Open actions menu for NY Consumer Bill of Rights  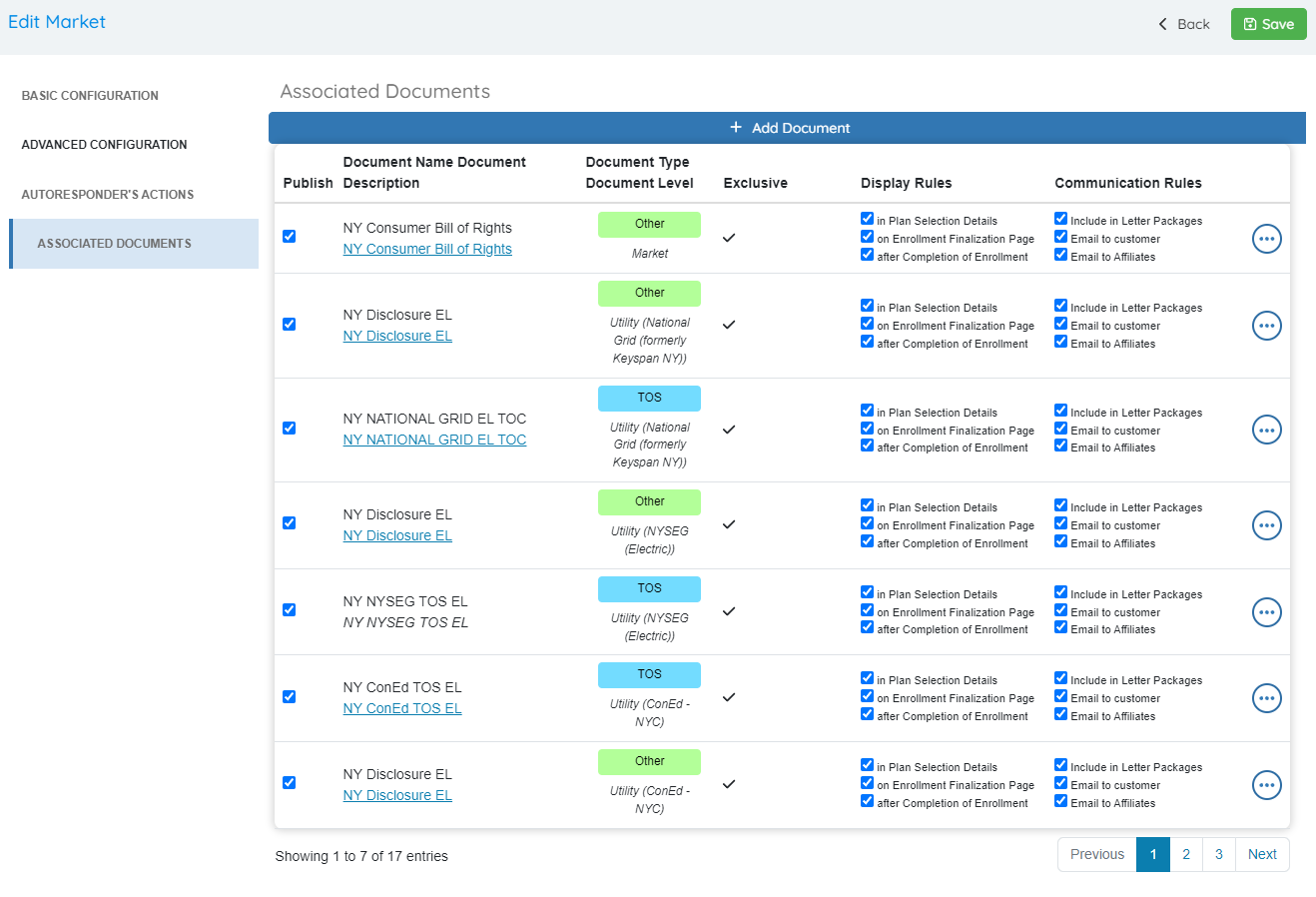point(1266,239)
